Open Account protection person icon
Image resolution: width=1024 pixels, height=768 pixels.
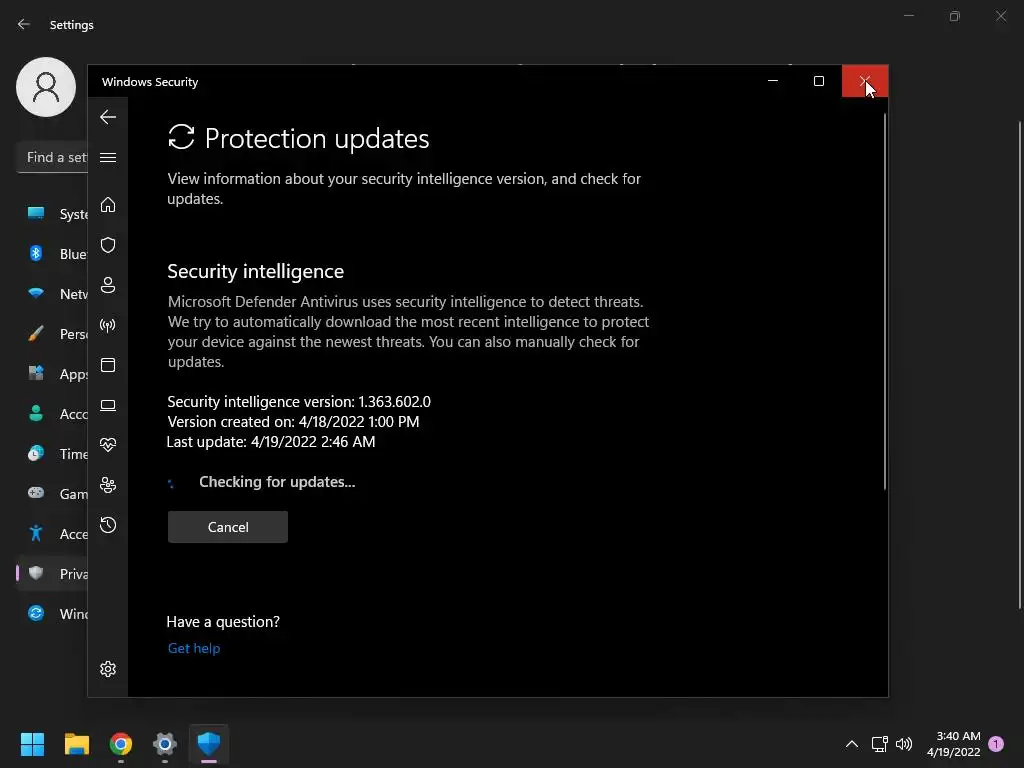tap(108, 285)
